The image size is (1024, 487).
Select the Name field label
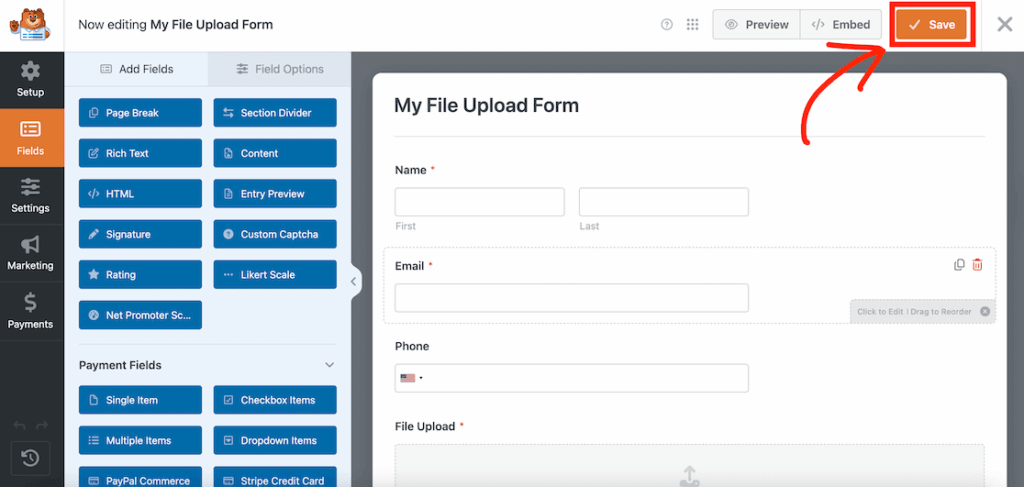[409, 170]
